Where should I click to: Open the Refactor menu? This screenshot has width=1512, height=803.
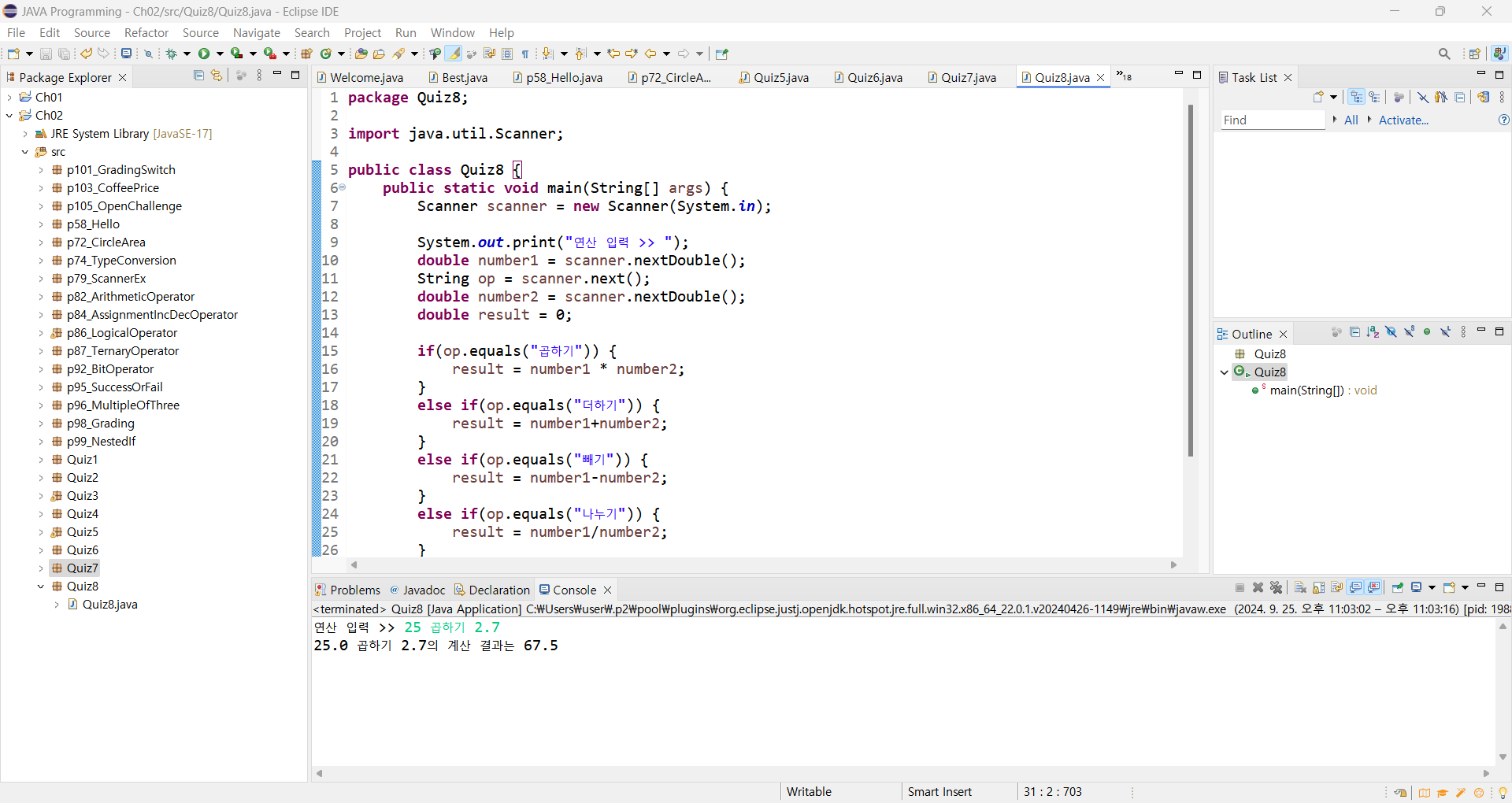[x=146, y=32]
